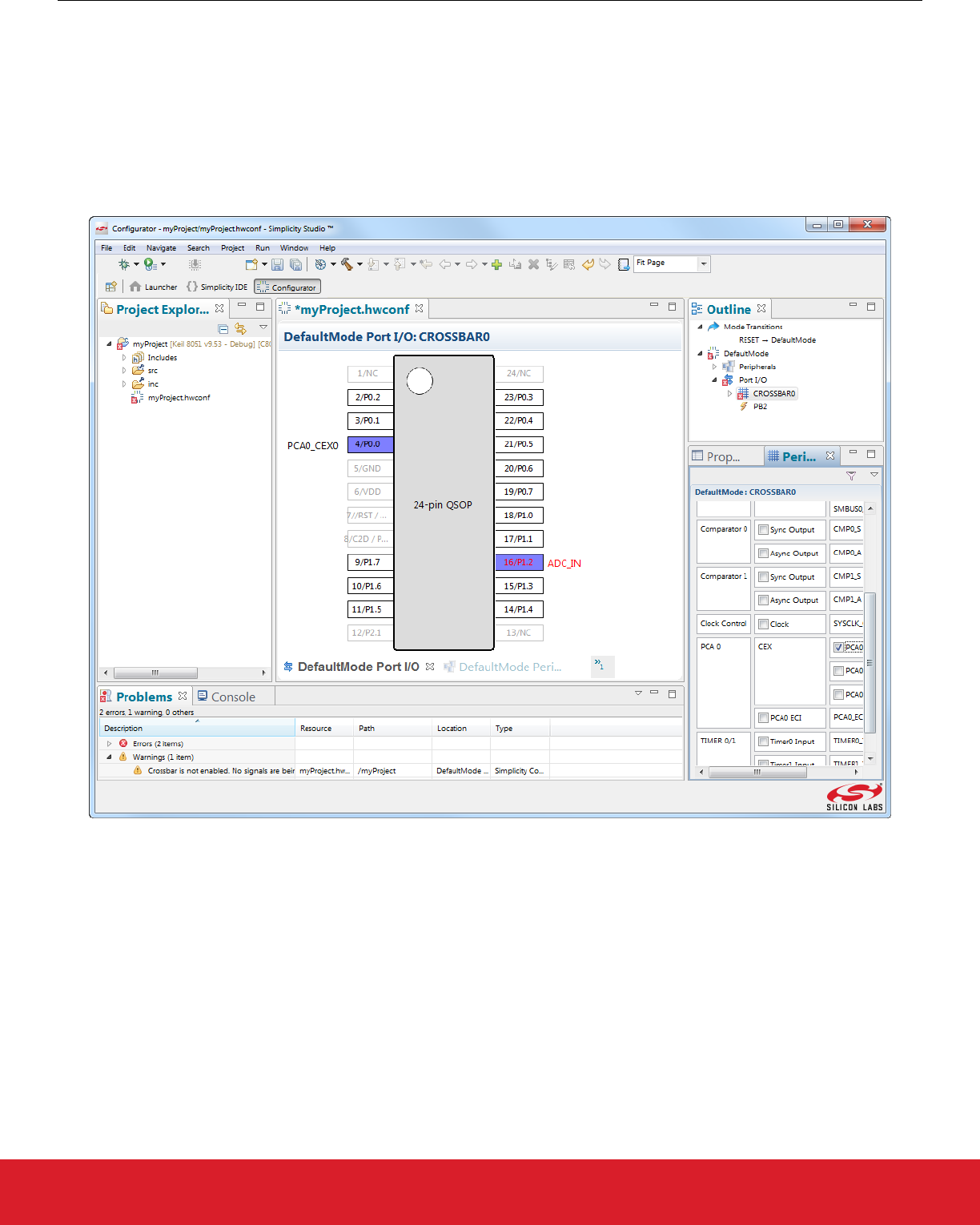This screenshot has width=980, height=1225.
Task: Expand the Errors (2 items) row
Action: [x=110, y=744]
